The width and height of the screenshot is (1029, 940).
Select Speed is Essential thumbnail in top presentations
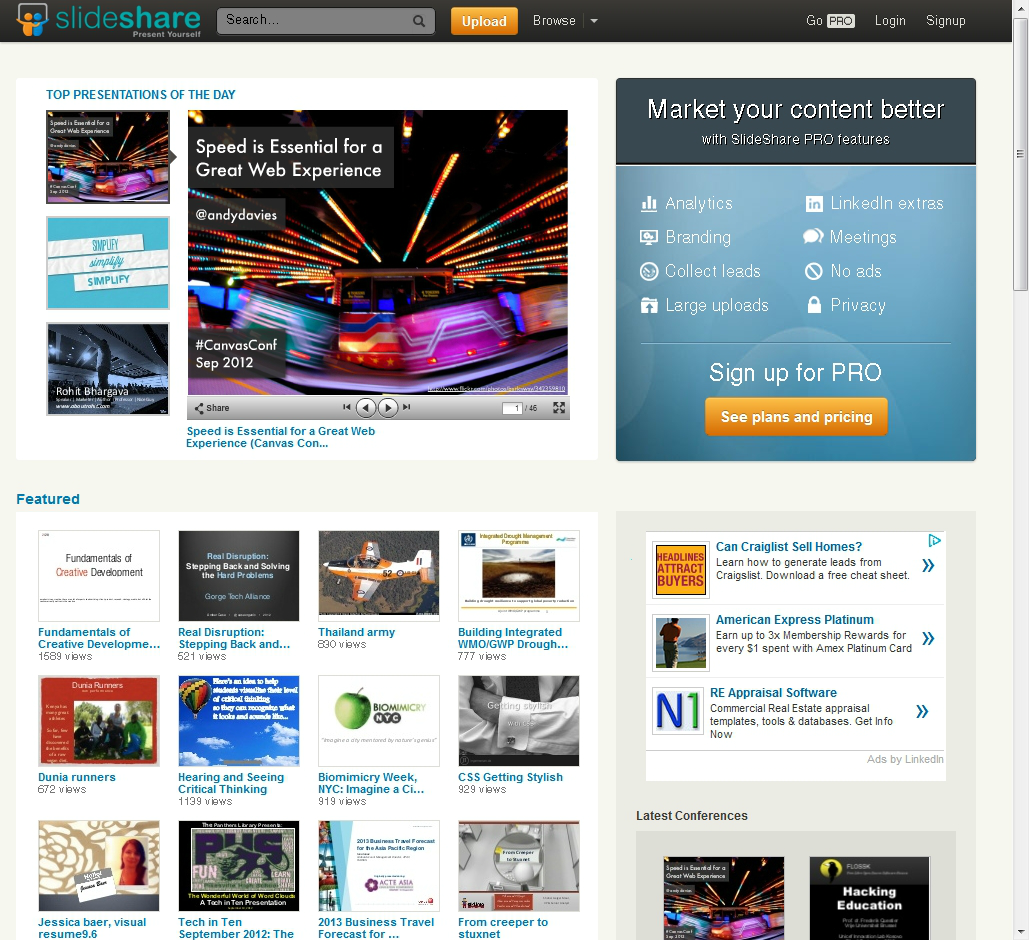[x=108, y=157]
